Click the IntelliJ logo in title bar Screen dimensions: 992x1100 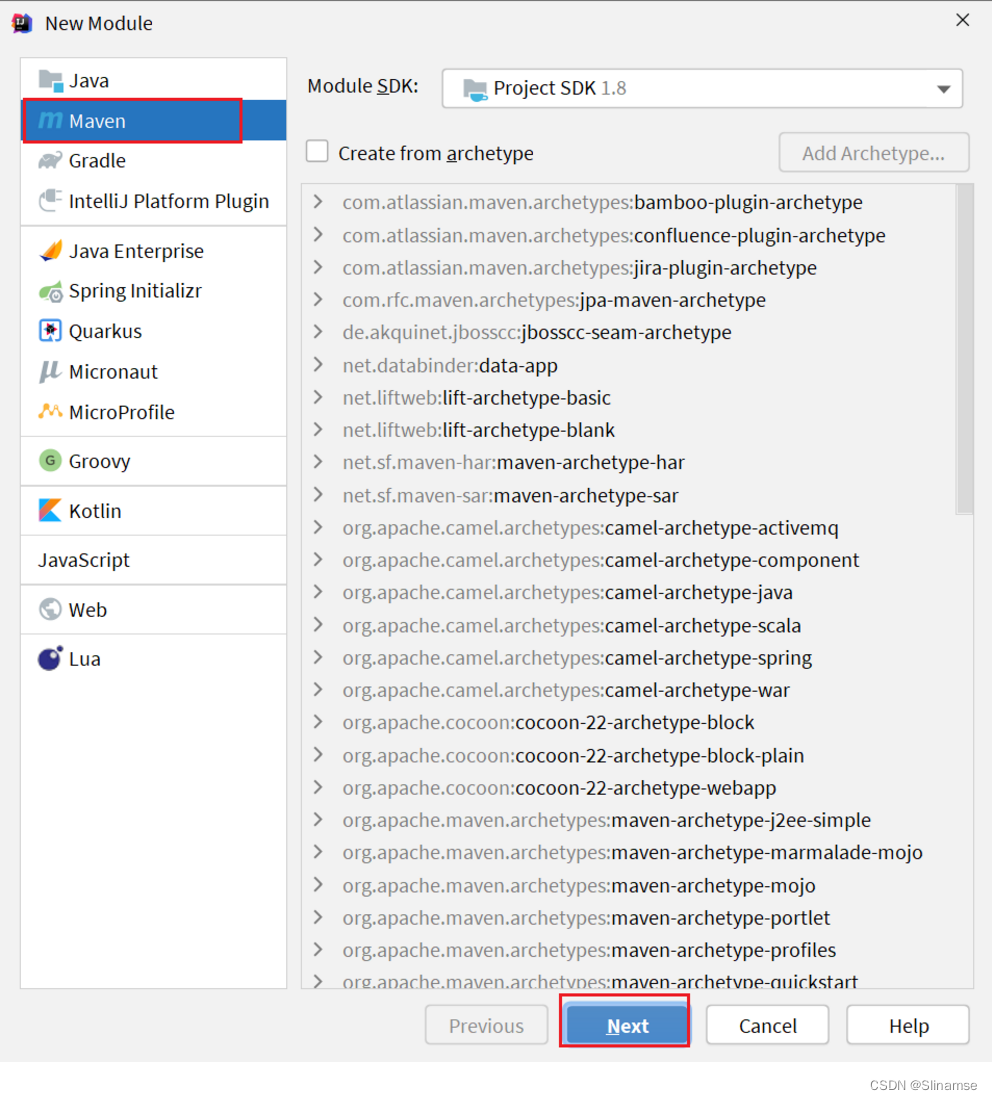[22, 23]
